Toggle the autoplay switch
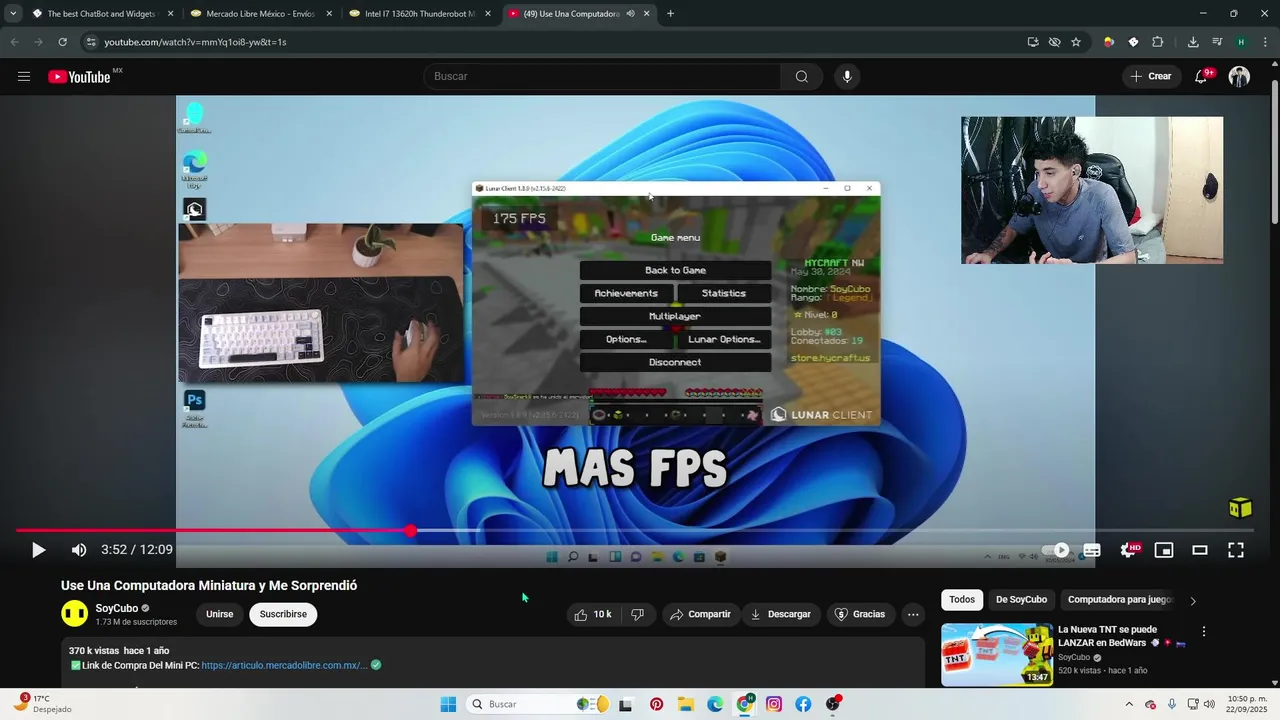The height and width of the screenshot is (720, 1280). point(1055,550)
